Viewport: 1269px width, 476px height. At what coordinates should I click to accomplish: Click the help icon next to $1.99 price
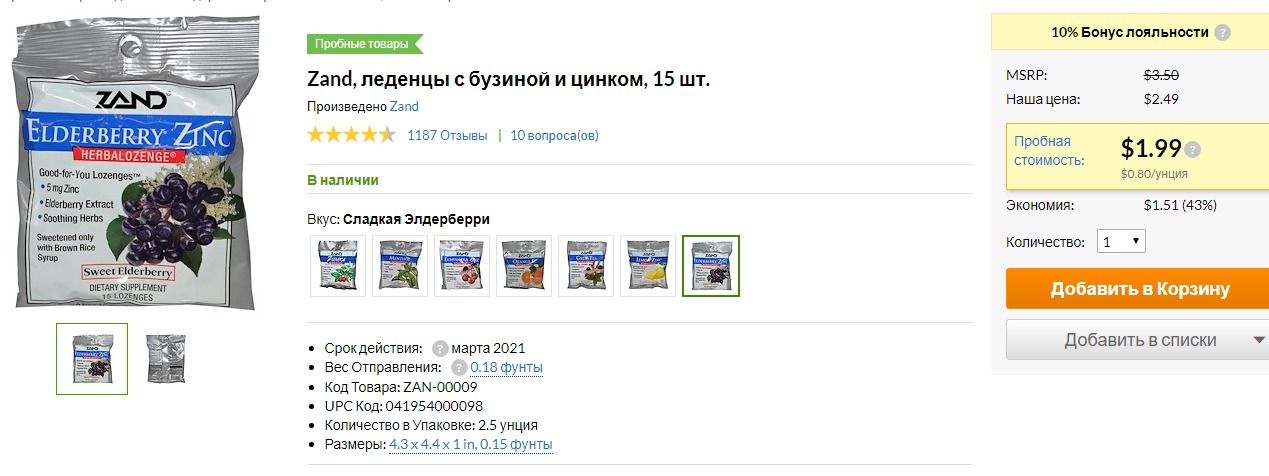point(1192,150)
